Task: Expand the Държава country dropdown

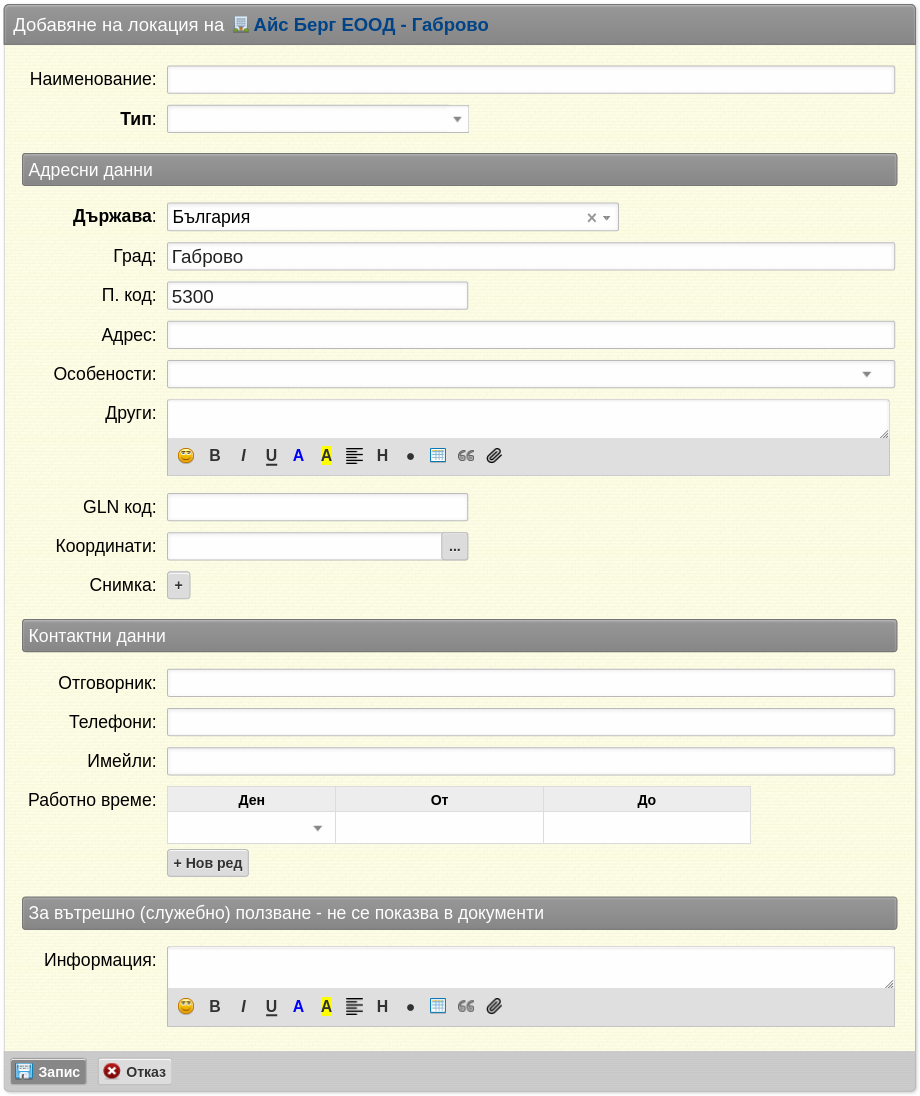Action: pyautogui.click(x=607, y=218)
